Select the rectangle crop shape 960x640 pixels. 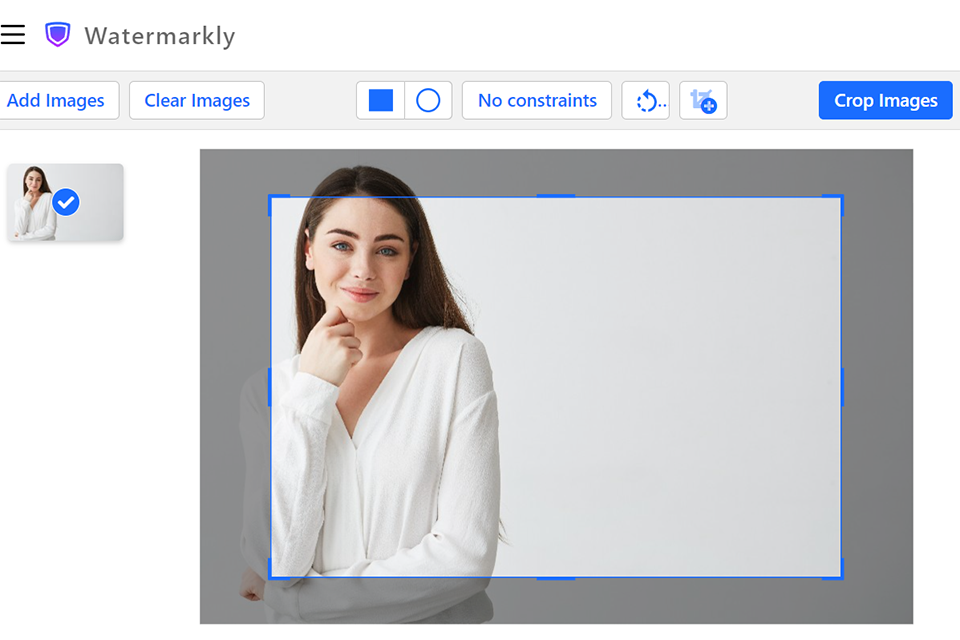click(380, 100)
